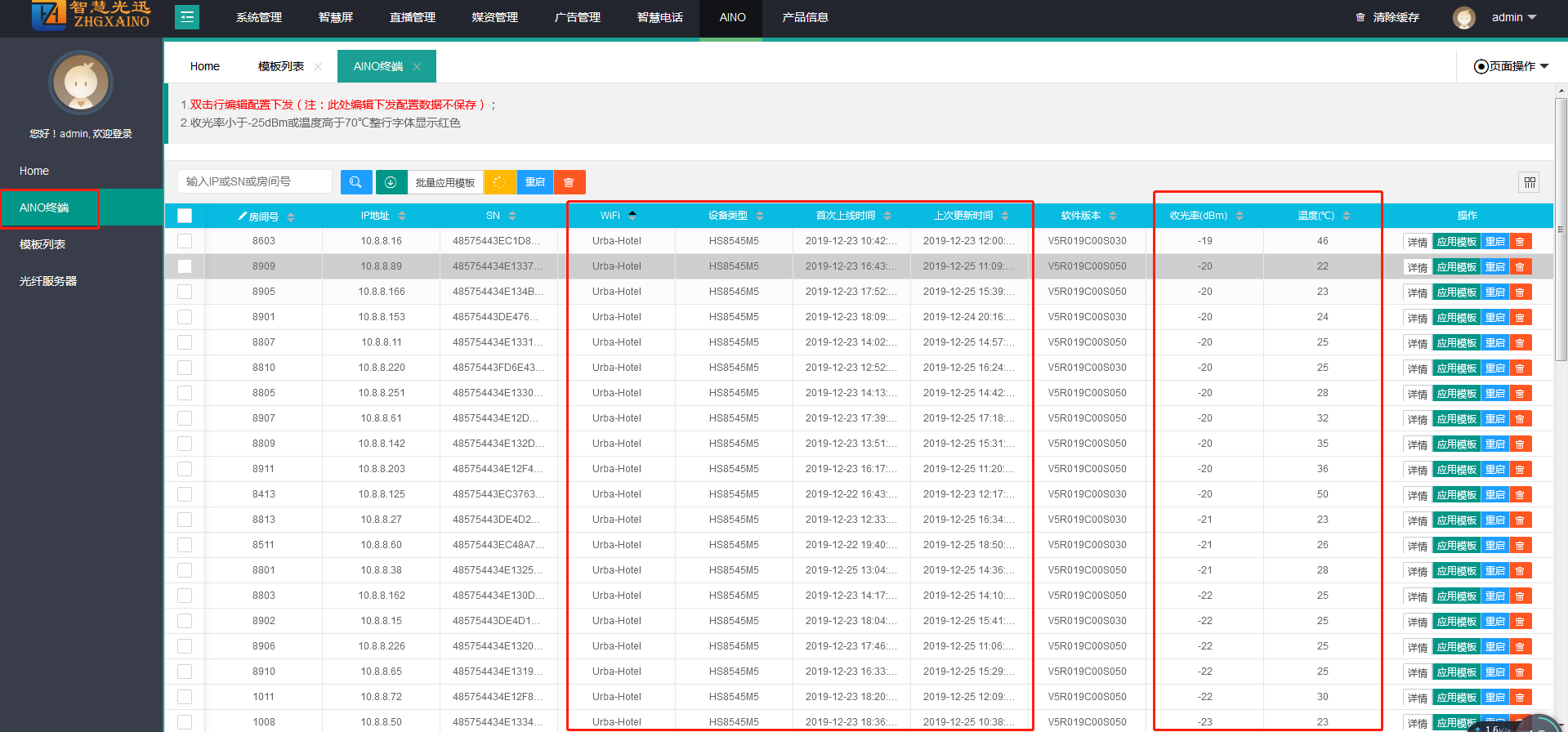Open the 直播管理 top menu
The image size is (1568, 732).
pyautogui.click(x=412, y=17)
